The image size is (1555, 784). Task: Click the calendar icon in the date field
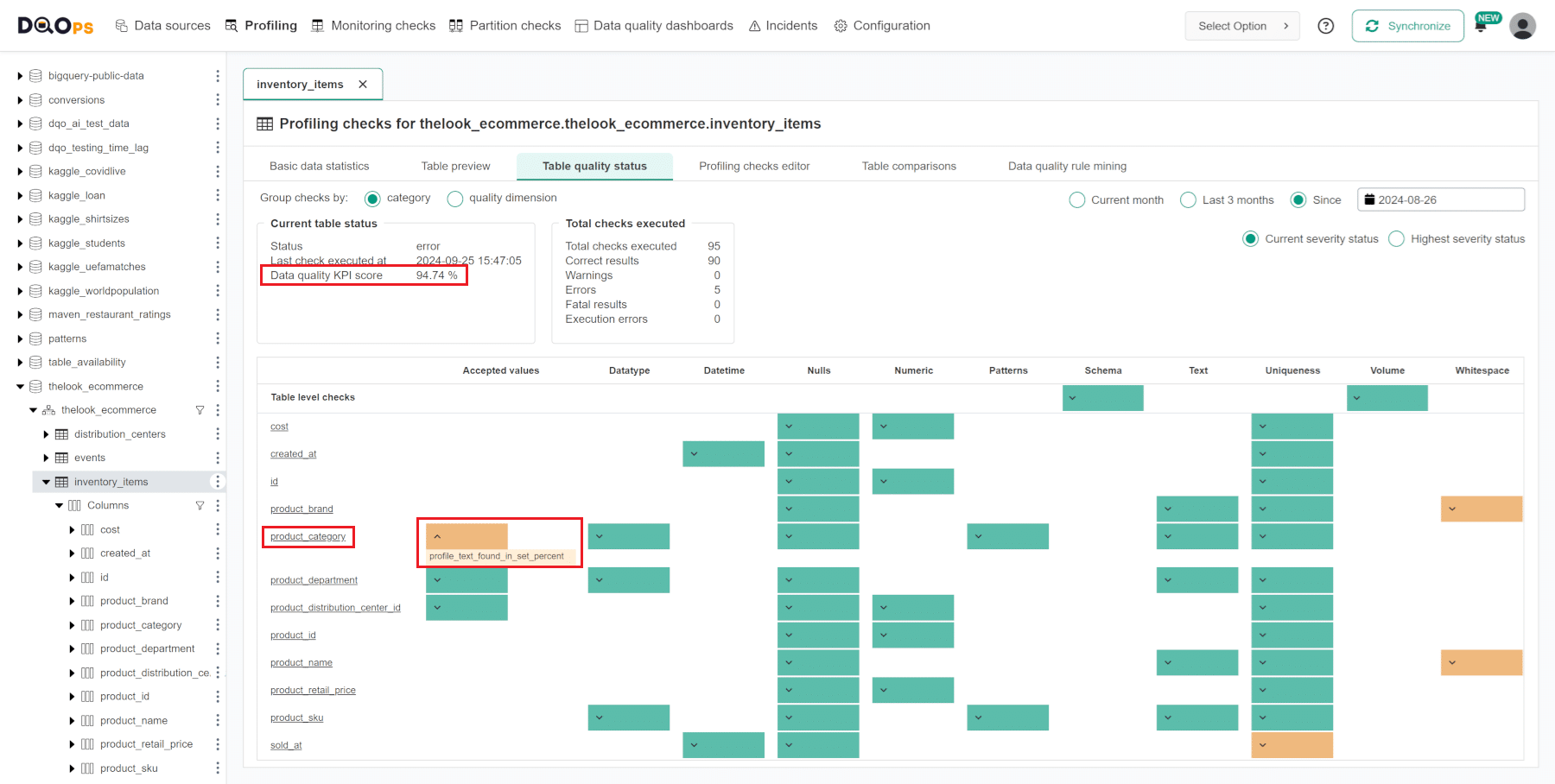pyautogui.click(x=1369, y=199)
